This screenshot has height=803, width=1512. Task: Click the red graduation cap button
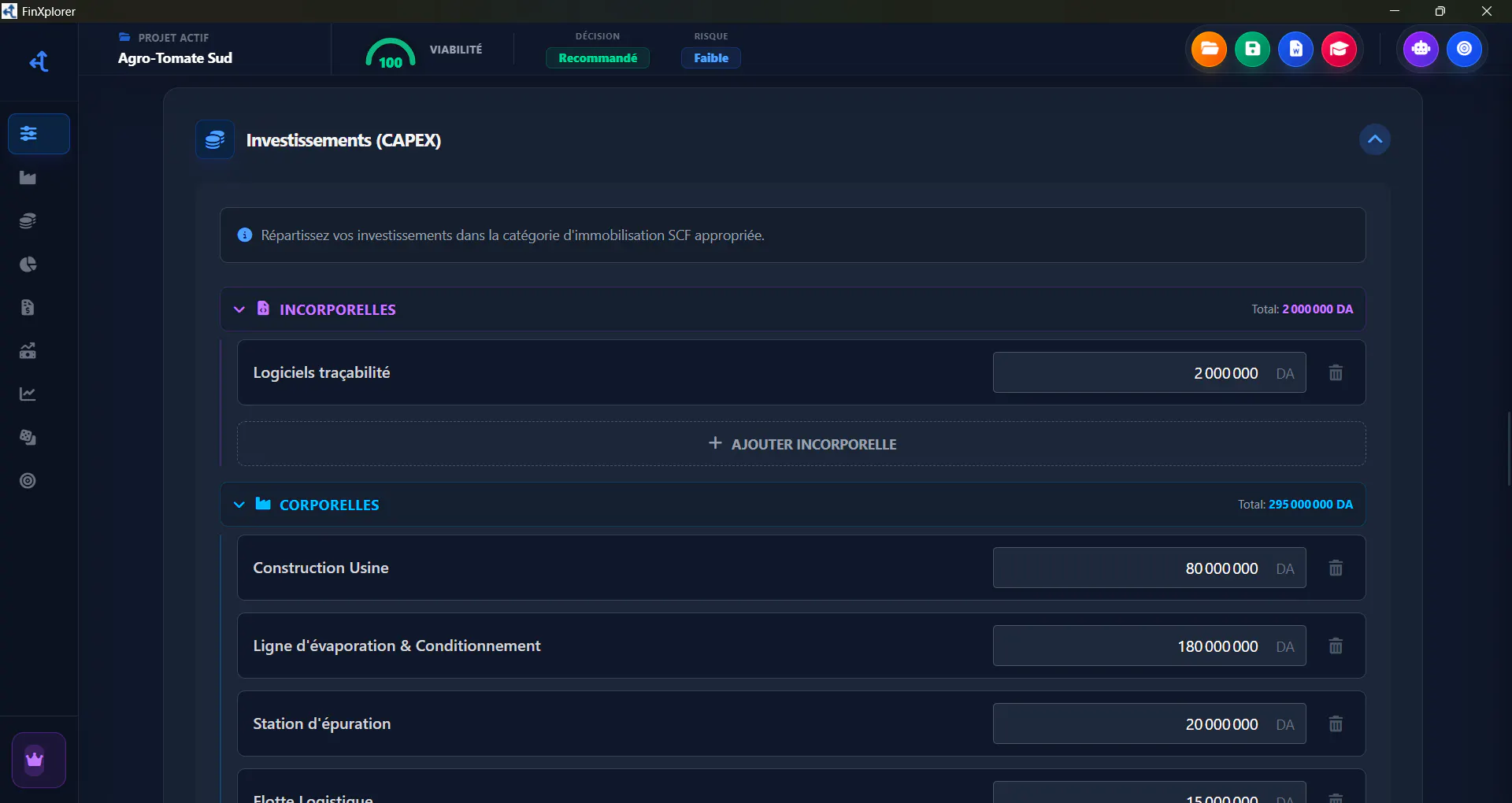pyautogui.click(x=1339, y=49)
